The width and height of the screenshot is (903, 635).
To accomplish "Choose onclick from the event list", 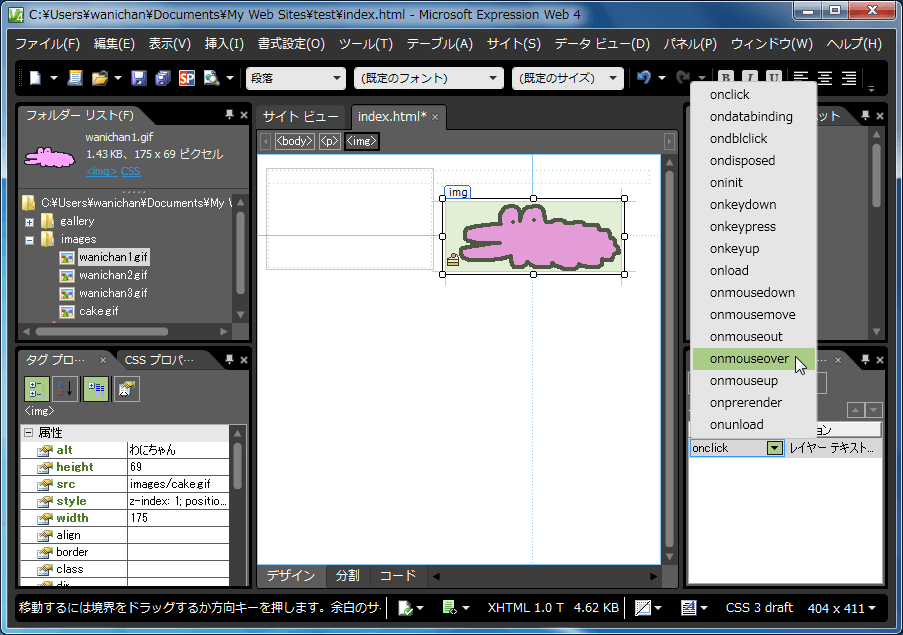I will [753, 94].
